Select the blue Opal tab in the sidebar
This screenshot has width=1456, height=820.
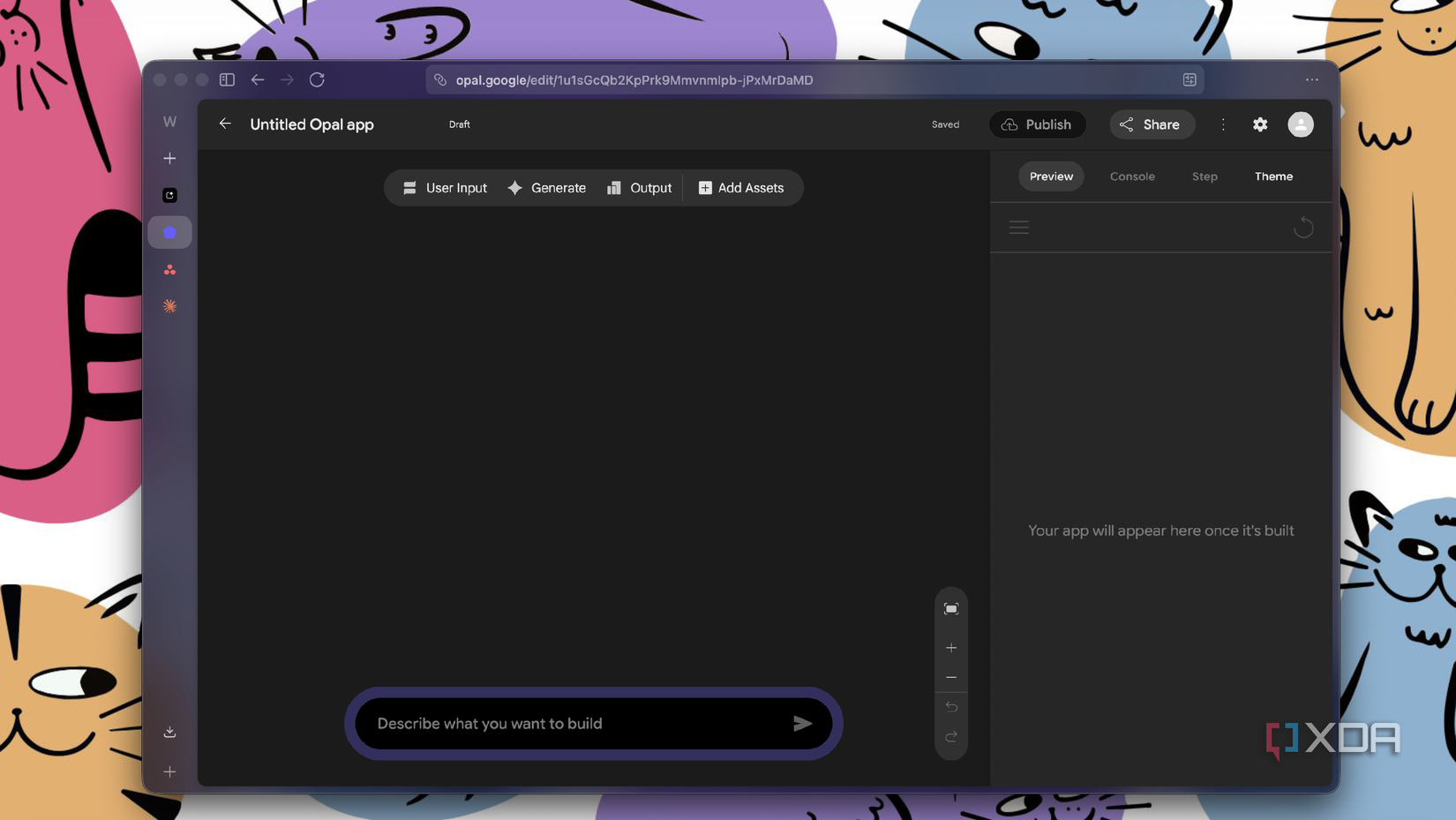coord(169,232)
